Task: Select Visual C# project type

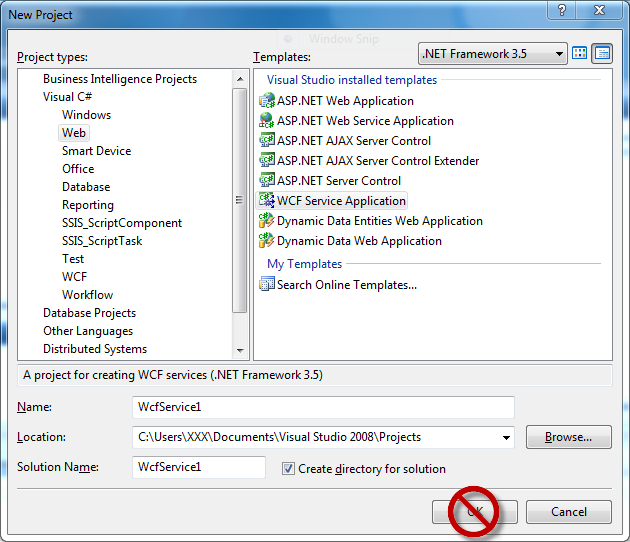Action: [67, 97]
